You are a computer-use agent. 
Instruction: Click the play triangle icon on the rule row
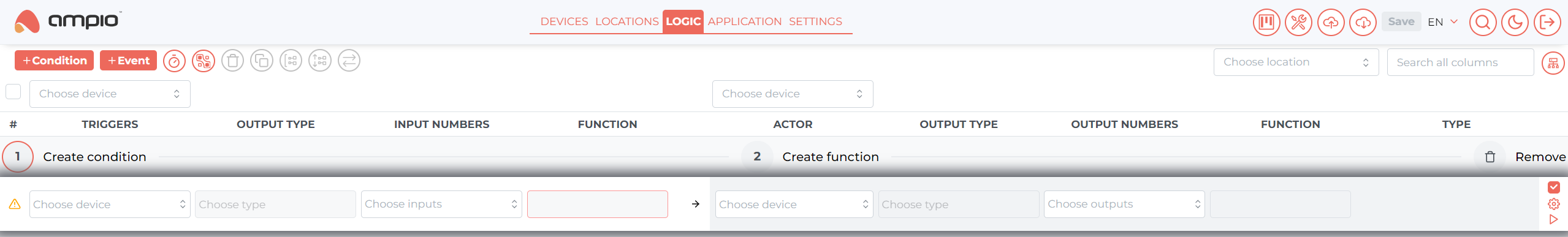click(x=1553, y=219)
